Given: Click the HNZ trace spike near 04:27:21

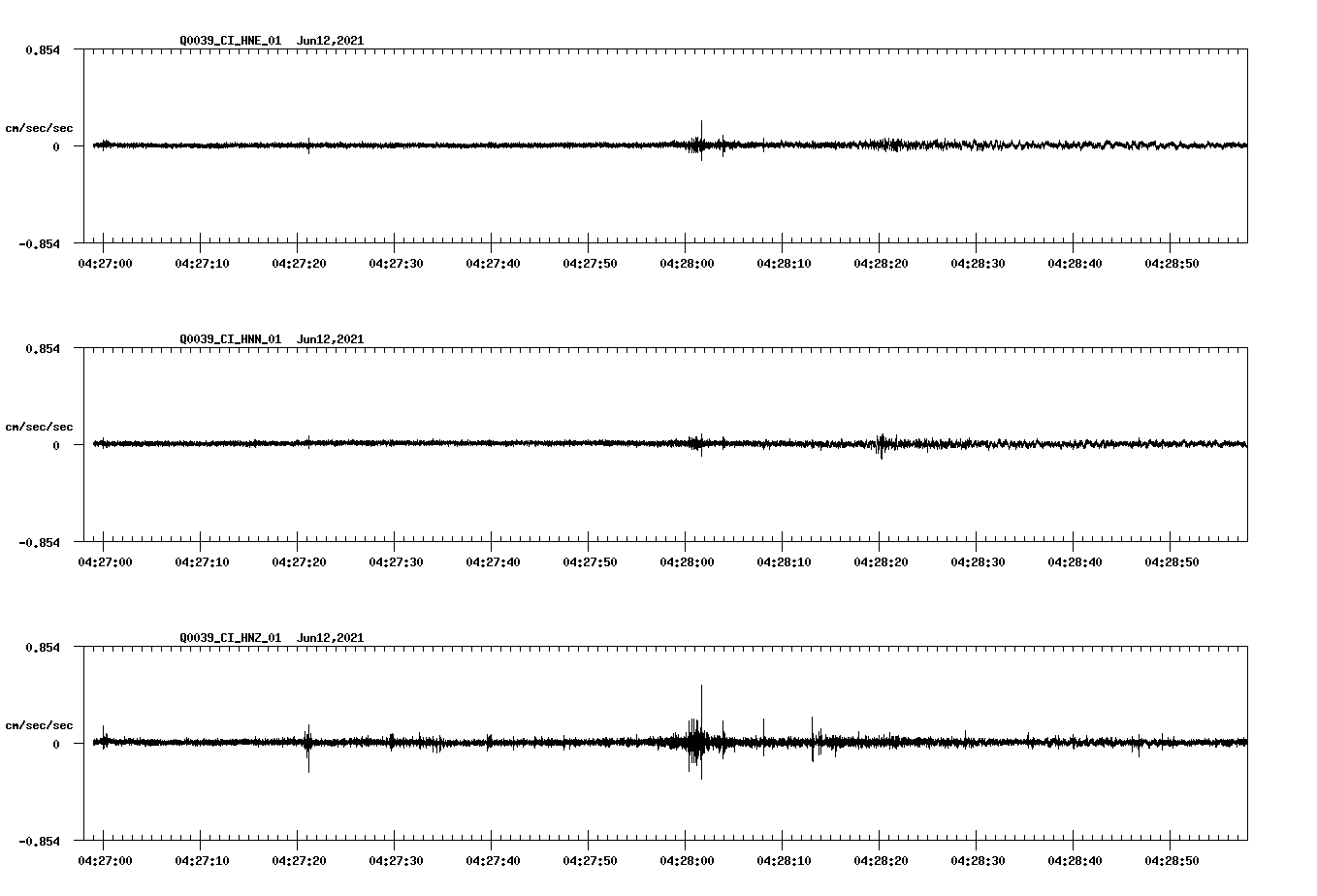Looking at the screenshot, I should 308,748.
